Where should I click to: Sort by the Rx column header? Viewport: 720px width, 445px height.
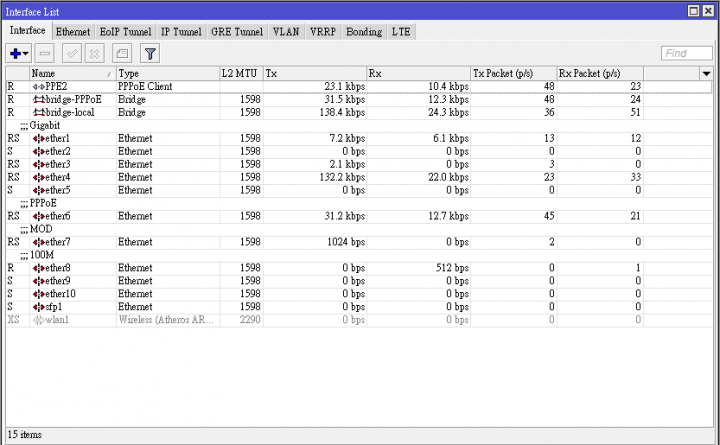tap(419, 73)
